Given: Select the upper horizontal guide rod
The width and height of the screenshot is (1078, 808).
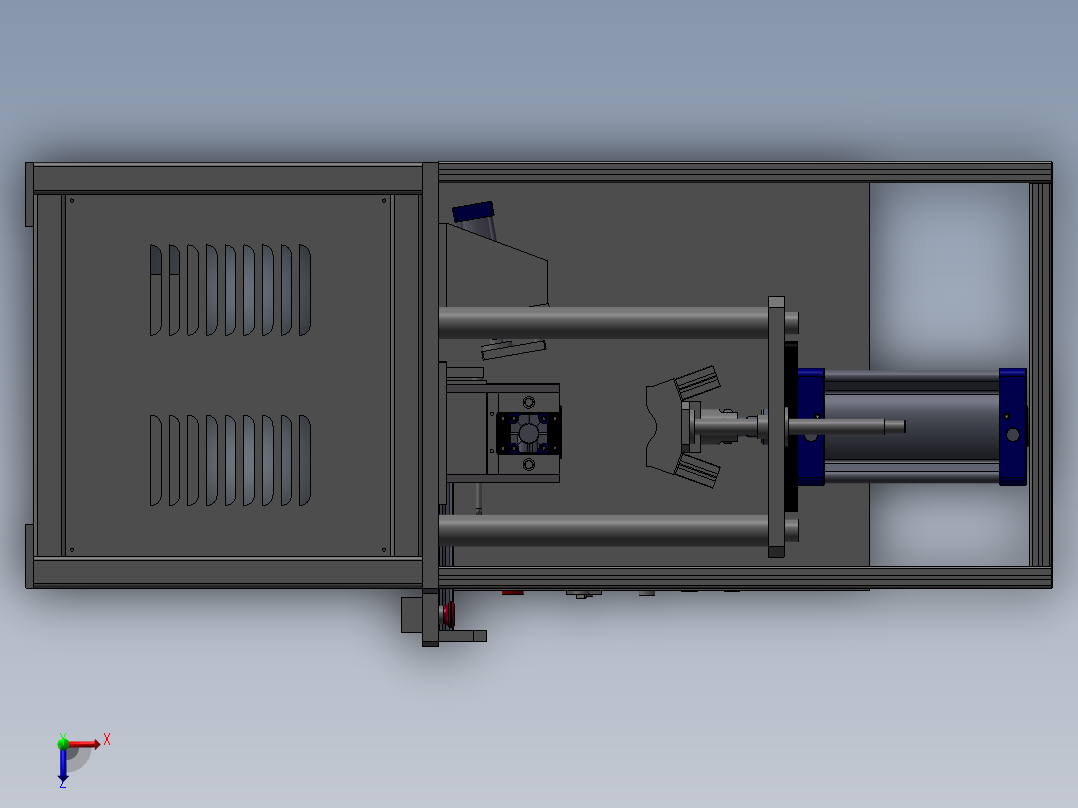Looking at the screenshot, I should tap(604, 323).
